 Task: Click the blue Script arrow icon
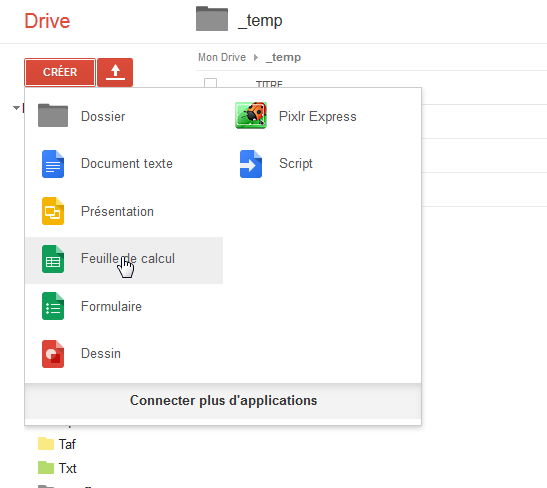point(251,164)
